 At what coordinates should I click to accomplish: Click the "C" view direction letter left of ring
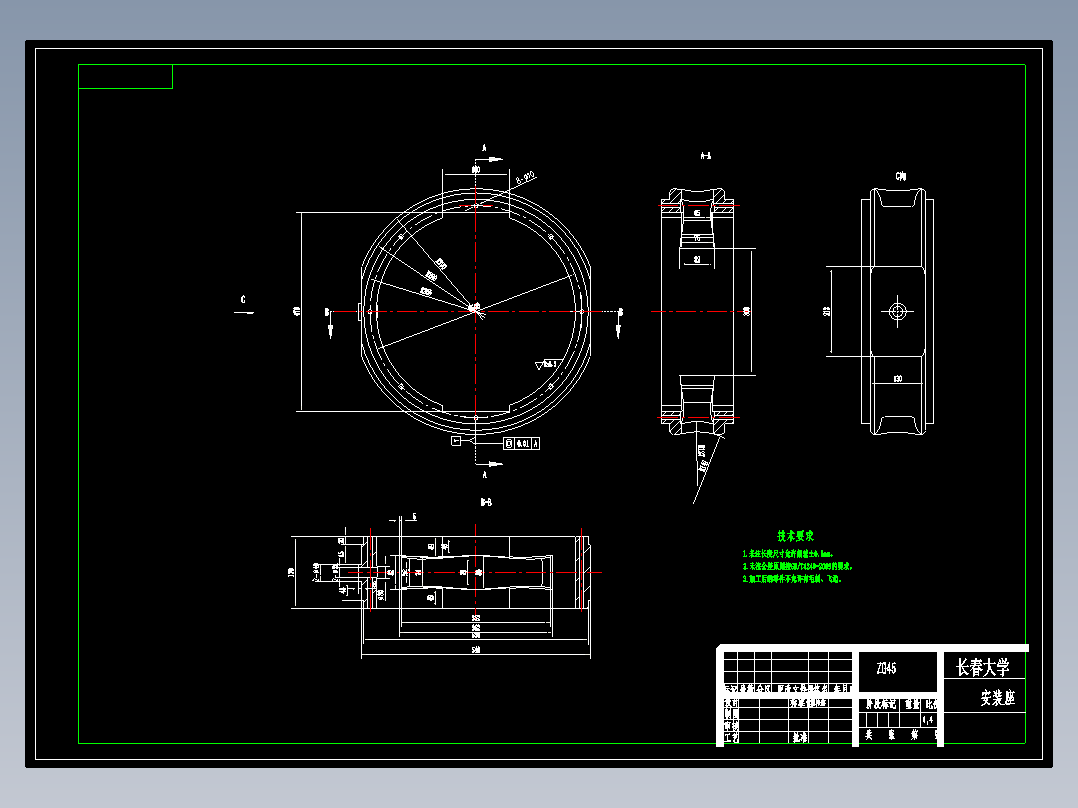[243, 300]
